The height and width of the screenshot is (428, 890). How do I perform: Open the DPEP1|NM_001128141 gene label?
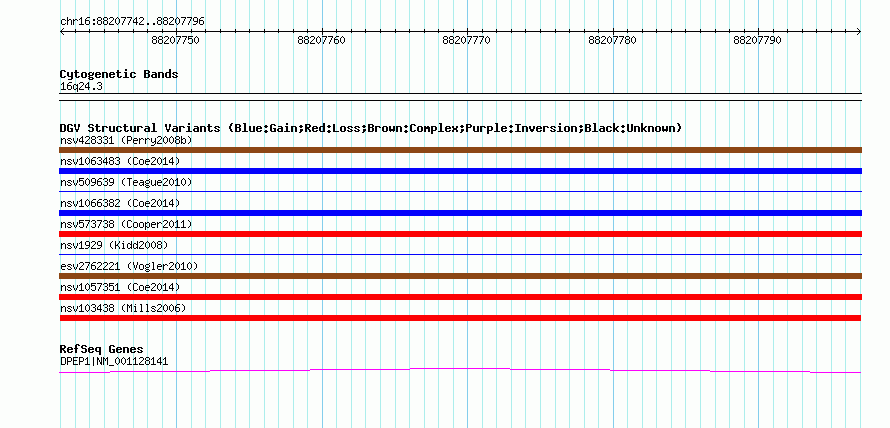pos(114,362)
